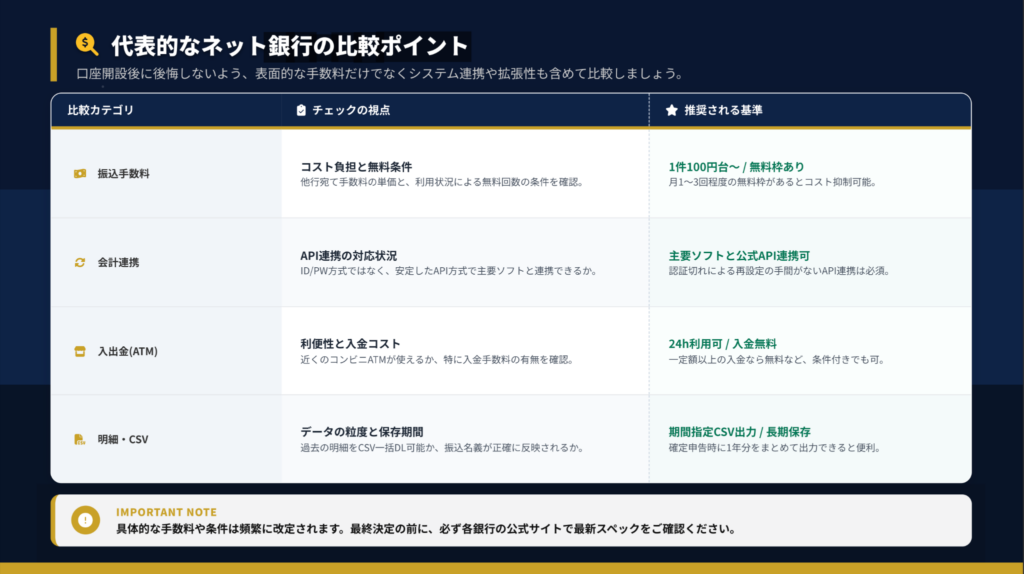Click the file icon next to 明細・CSV
The image size is (1024, 574).
tap(80, 439)
